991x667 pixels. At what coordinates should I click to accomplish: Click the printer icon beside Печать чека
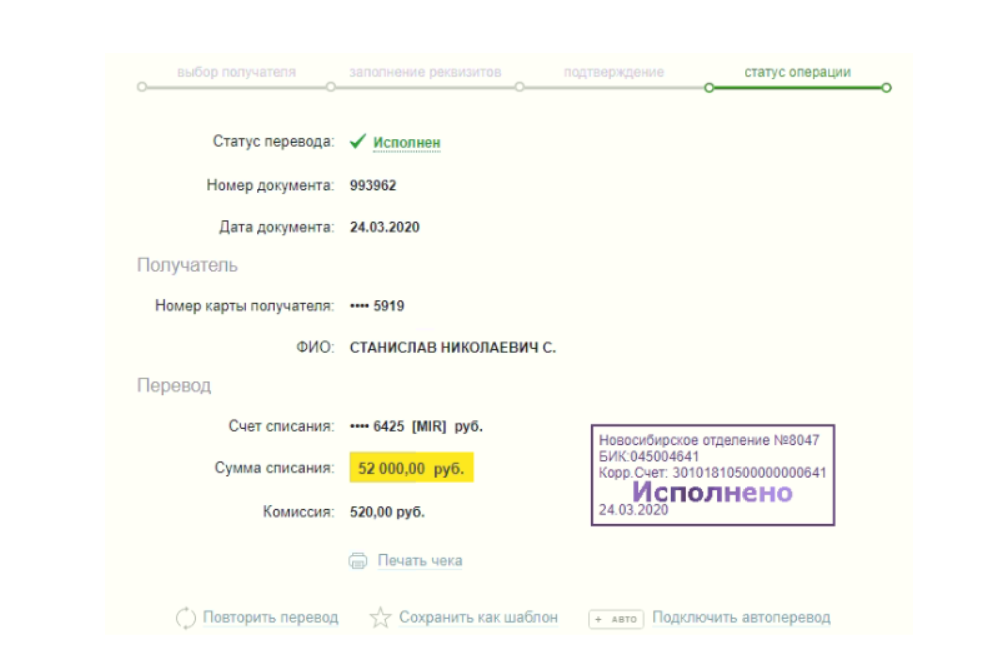[x=358, y=561]
